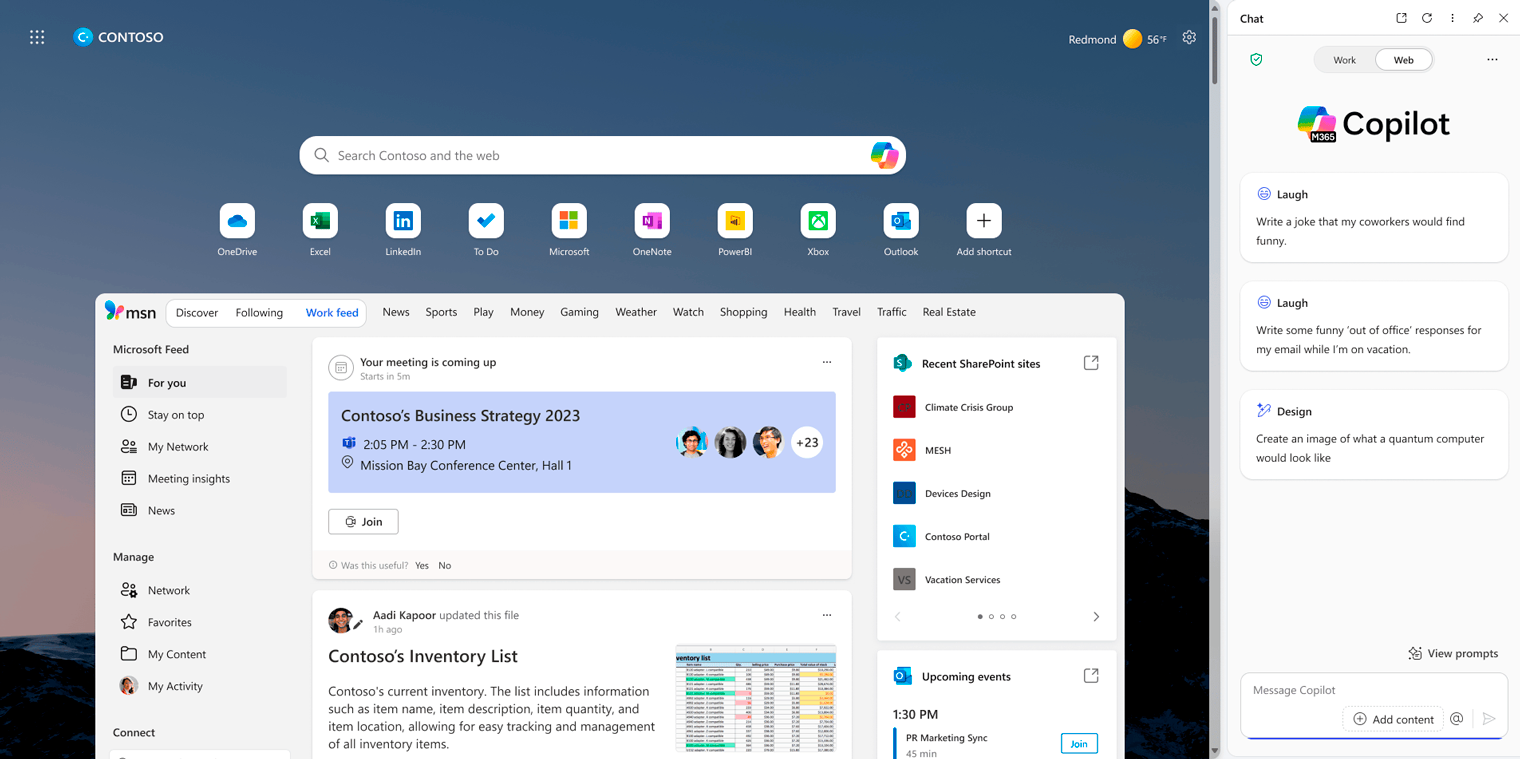This screenshot has height=759, width=1520.
Task: Open My Activity under Manage
Action: pyautogui.click(x=199, y=686)
